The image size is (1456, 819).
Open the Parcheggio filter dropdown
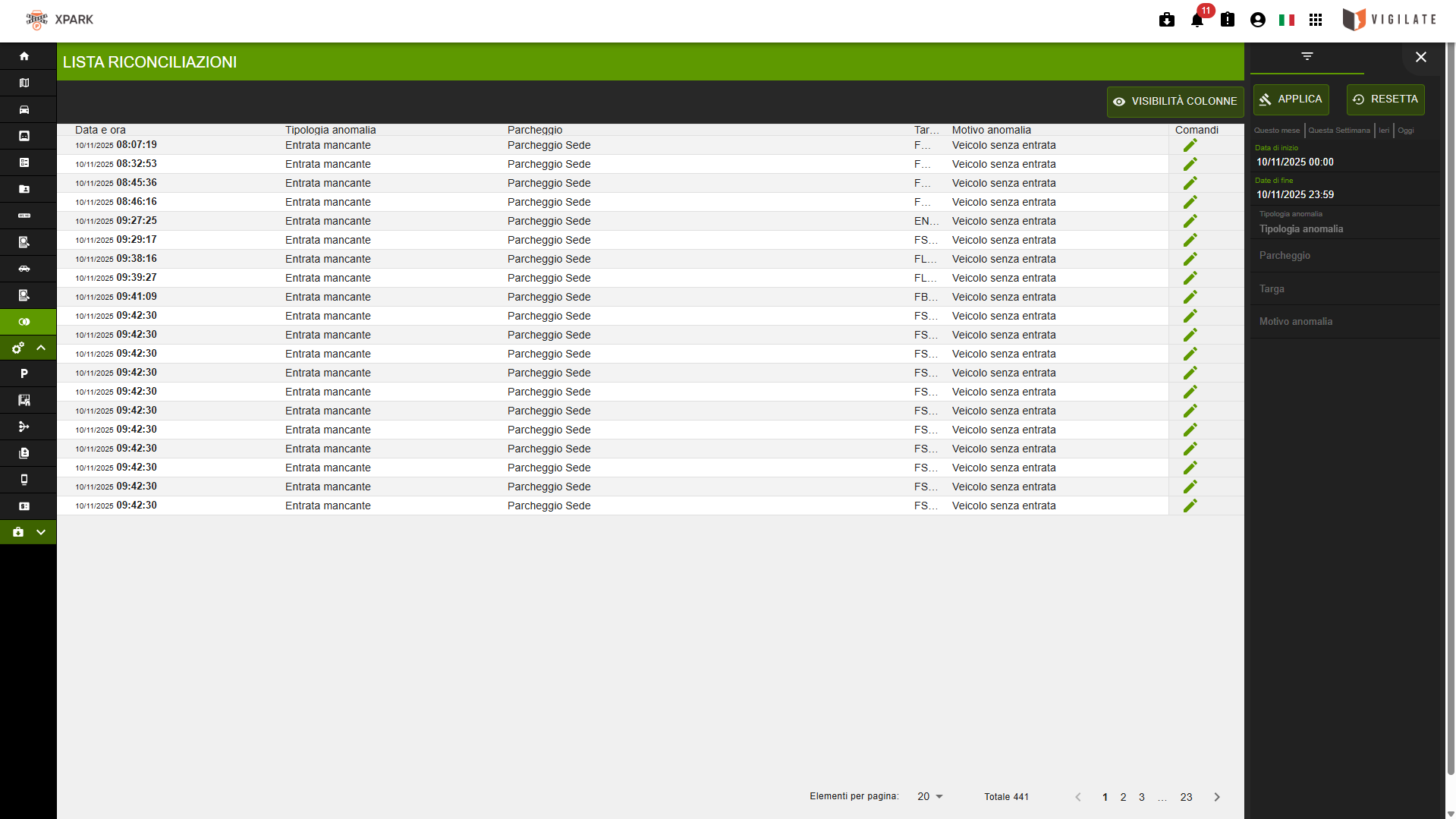(1344, 256)
